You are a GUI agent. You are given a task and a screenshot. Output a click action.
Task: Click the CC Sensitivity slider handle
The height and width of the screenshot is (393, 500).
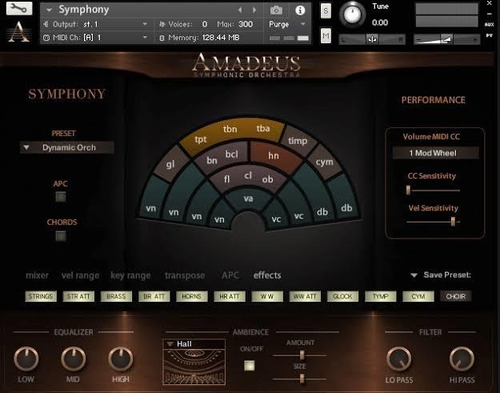point(408,190)
